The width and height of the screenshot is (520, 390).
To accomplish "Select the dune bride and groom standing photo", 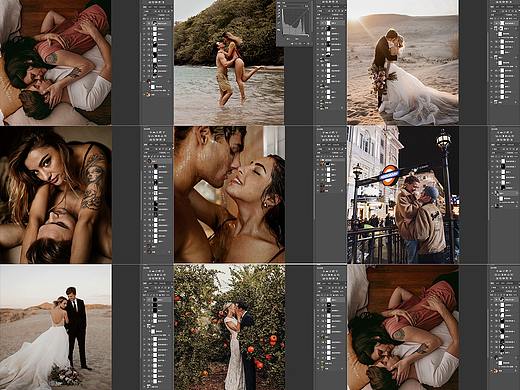I will 56,327.
